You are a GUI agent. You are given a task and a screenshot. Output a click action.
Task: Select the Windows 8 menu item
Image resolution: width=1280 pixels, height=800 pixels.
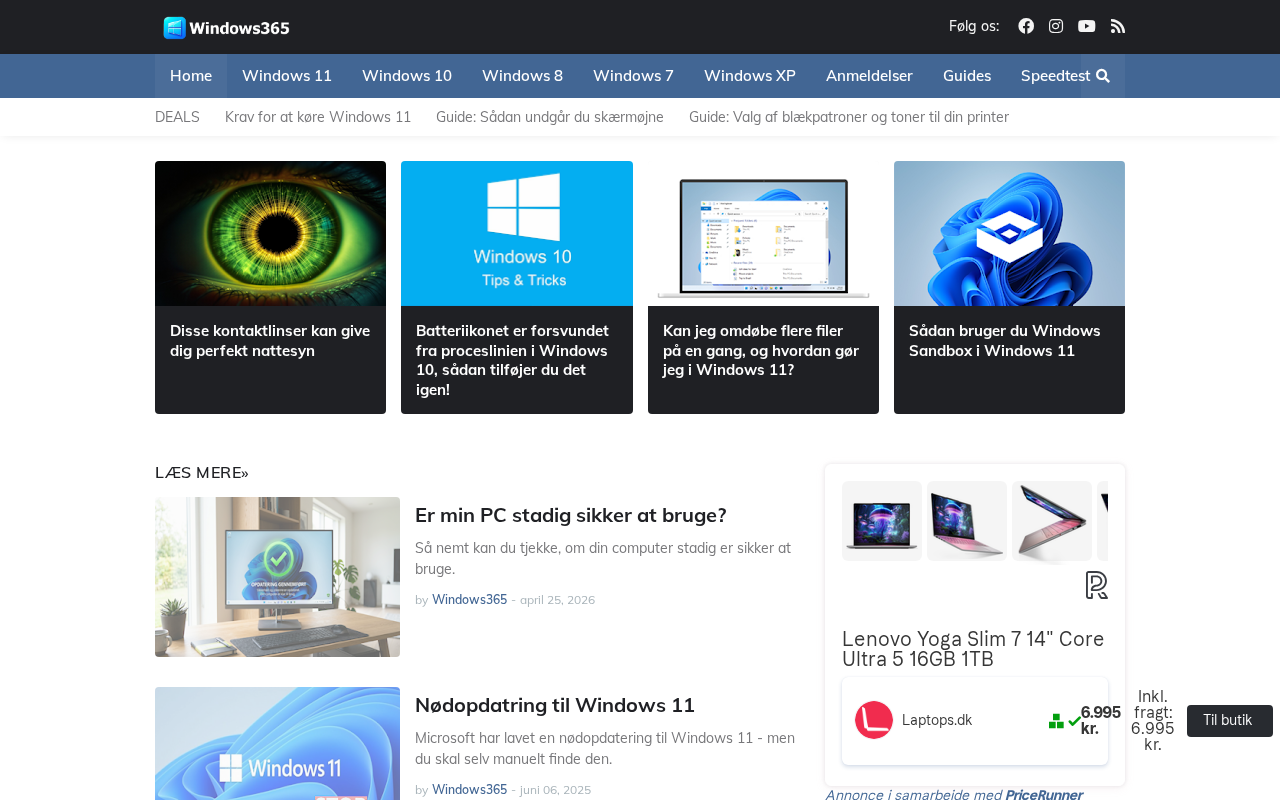point(522,76)
